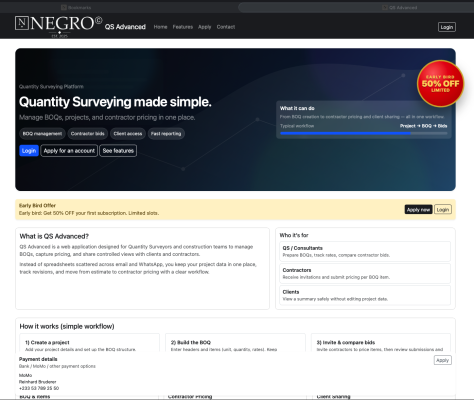The image size is (474, 400).
Task: Click Quantity Surveying made simple headline
Action: (x=115, y=102)
